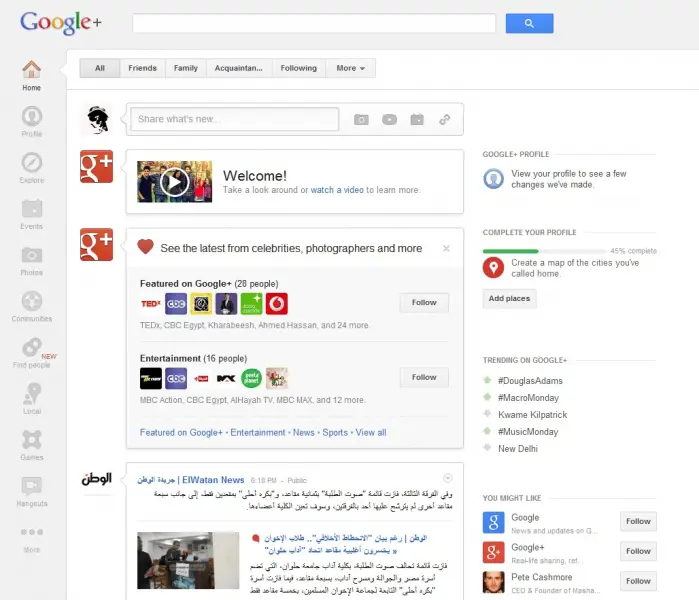
Task: Open the Communities icon in sidebar
Action: [x=32, y=301]
